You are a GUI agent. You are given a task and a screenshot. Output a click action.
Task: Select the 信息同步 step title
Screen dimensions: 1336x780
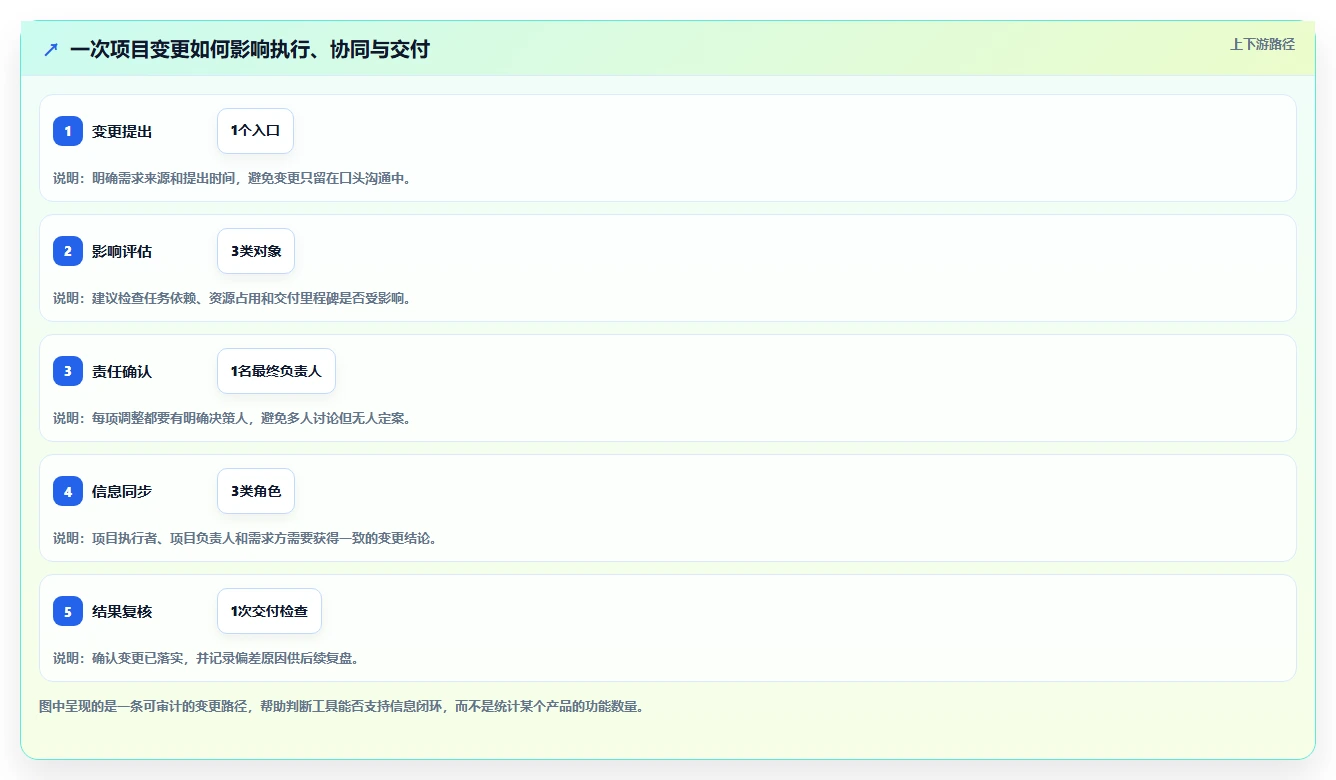122,491
